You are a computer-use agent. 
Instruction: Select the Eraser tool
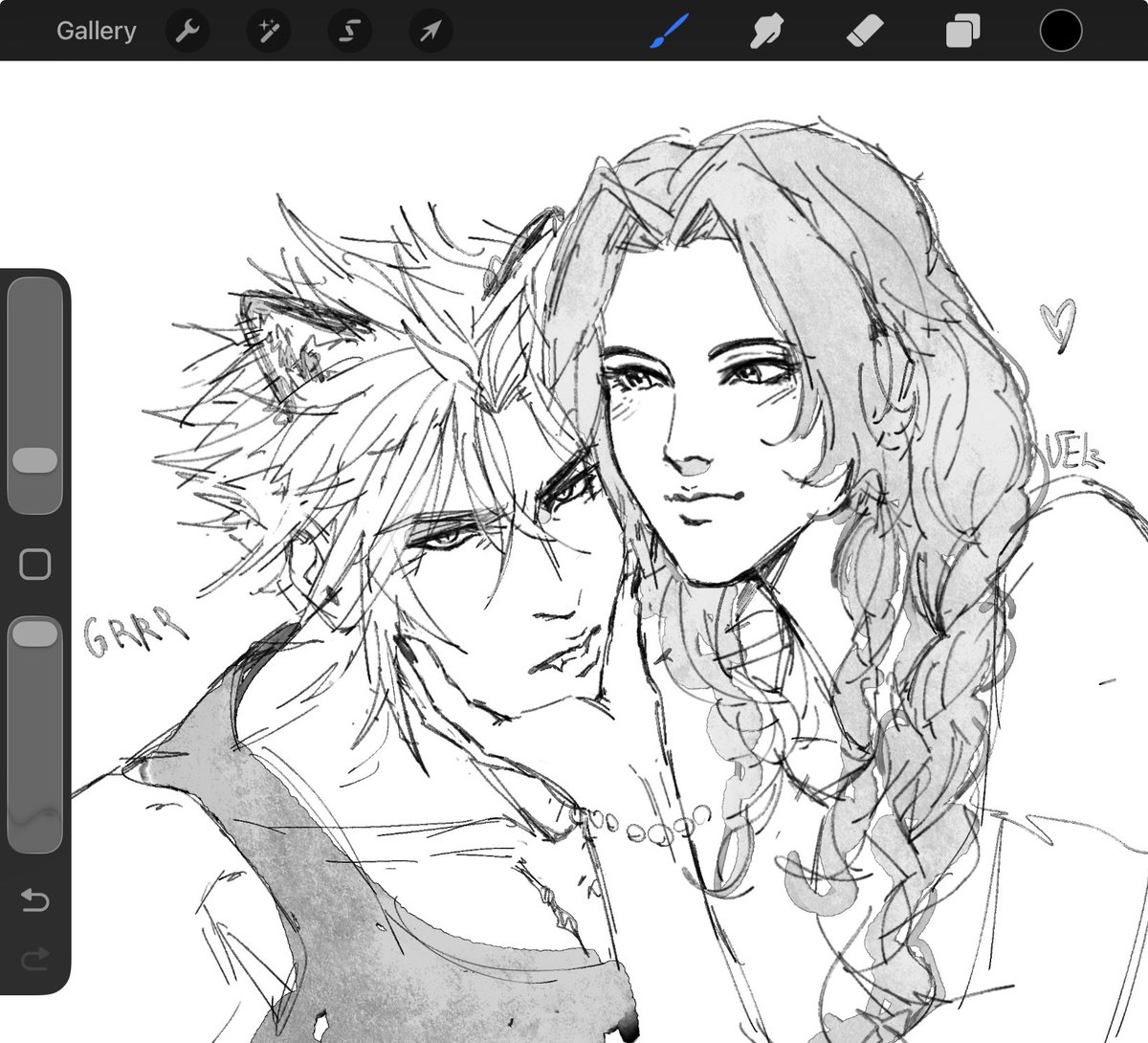(866, 33)
